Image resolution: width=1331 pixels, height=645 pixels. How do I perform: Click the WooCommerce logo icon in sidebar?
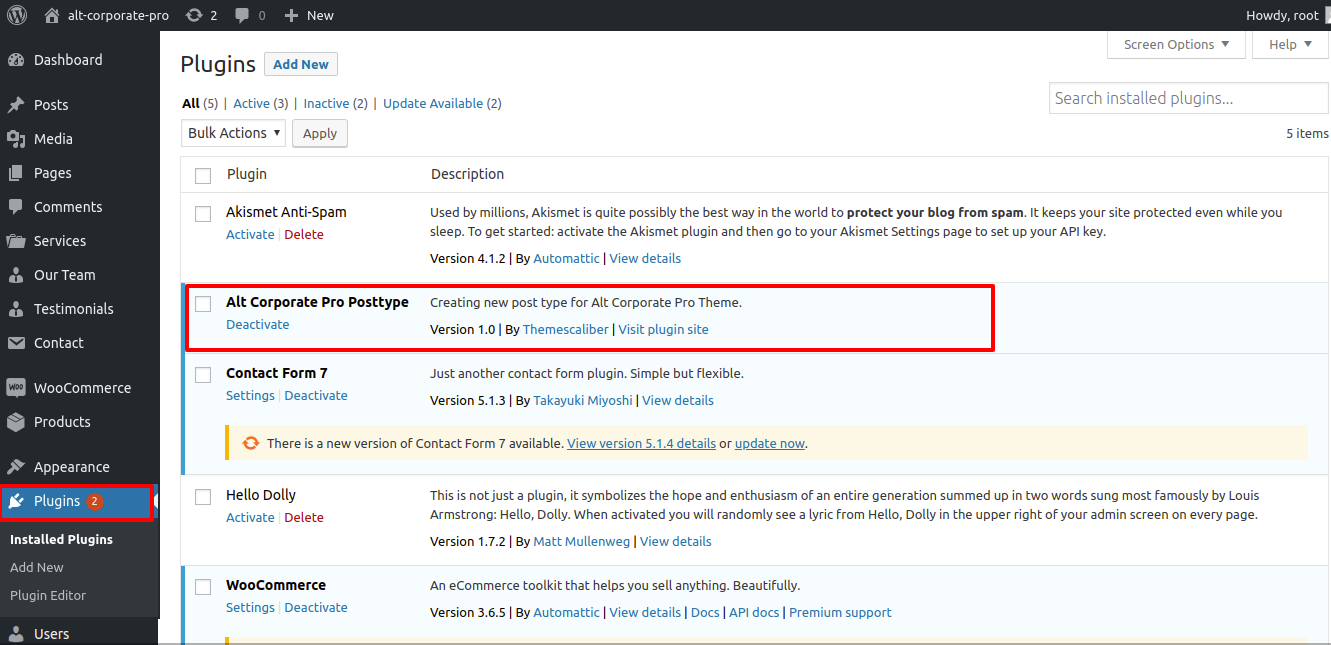(x=16, y=388)
